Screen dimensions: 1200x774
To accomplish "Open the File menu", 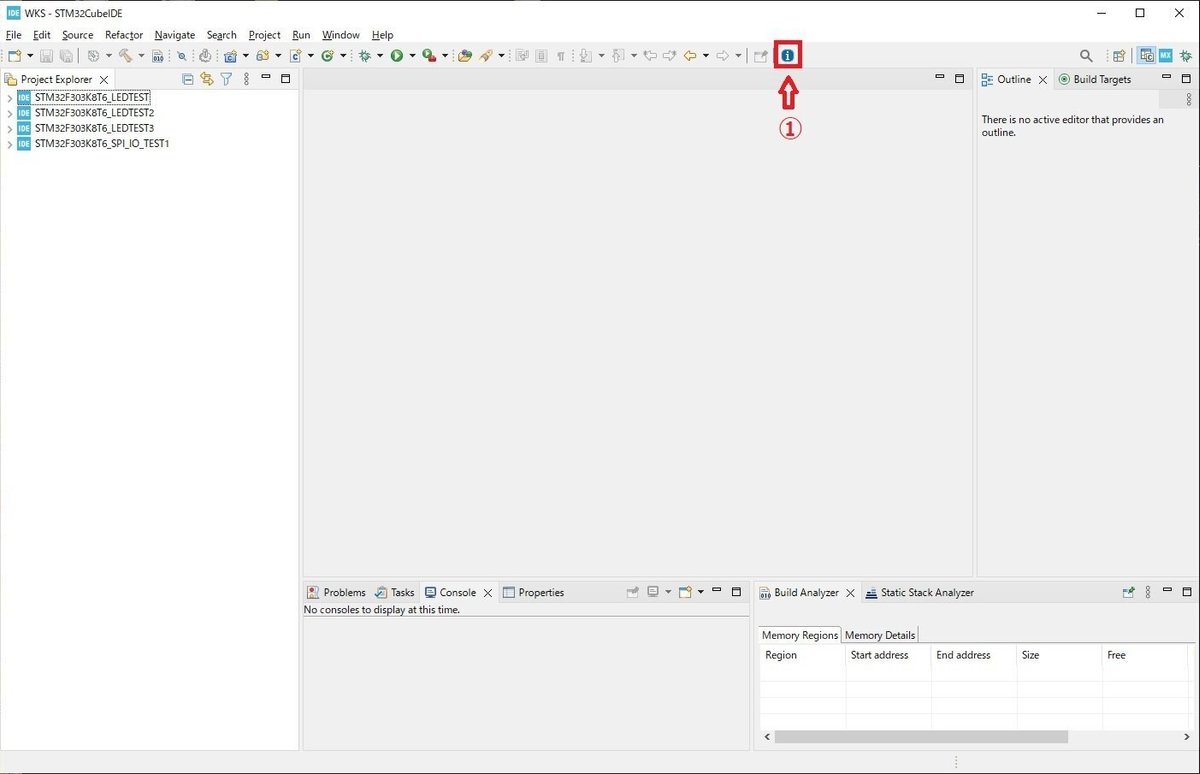I will (13, 35).
